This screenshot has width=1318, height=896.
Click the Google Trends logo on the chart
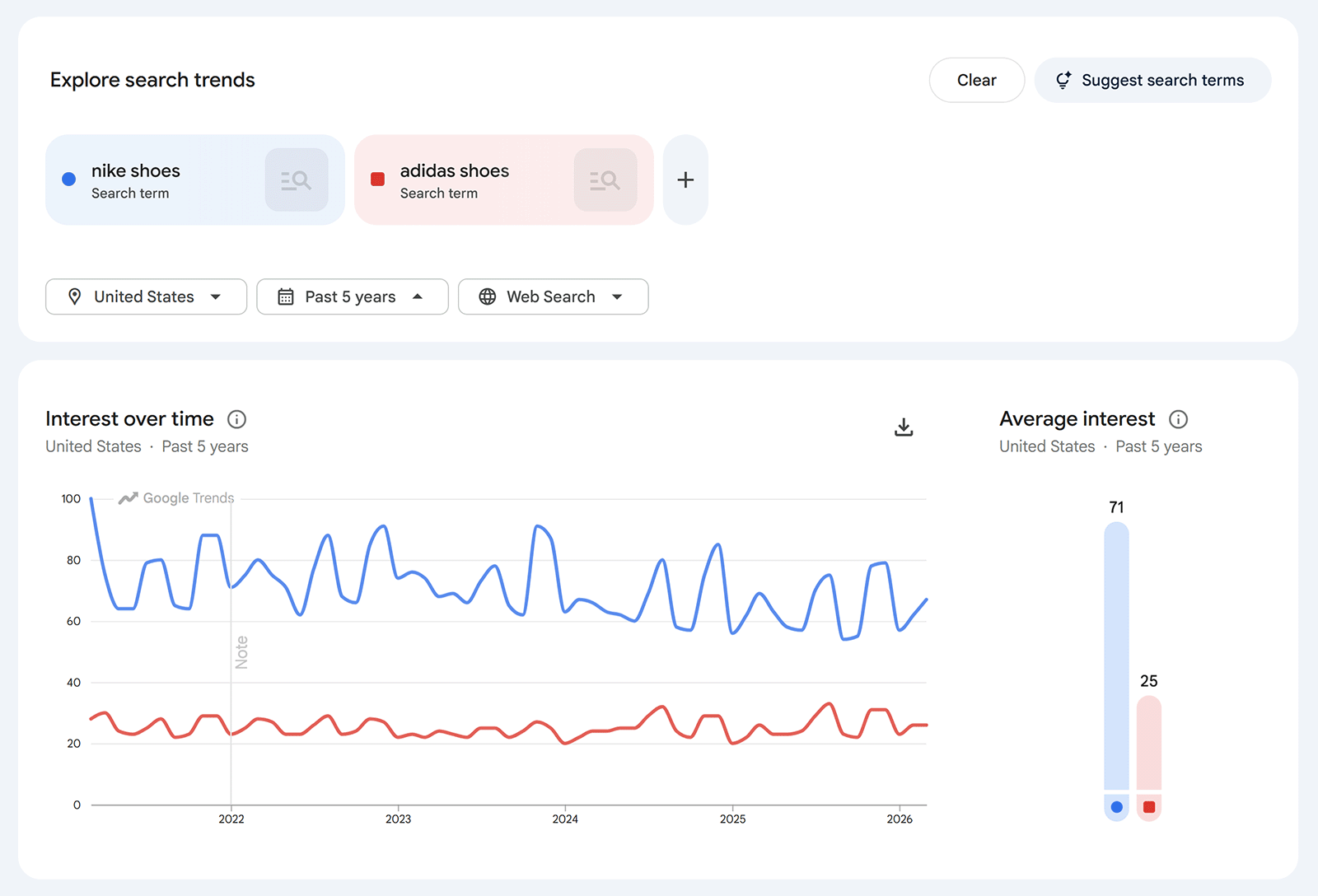(175, 497)
